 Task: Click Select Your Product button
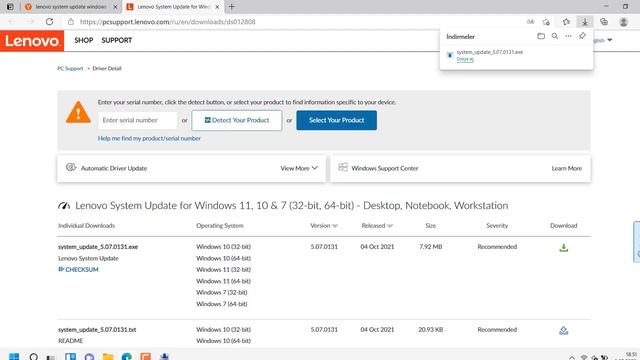[x=336, y=120]
